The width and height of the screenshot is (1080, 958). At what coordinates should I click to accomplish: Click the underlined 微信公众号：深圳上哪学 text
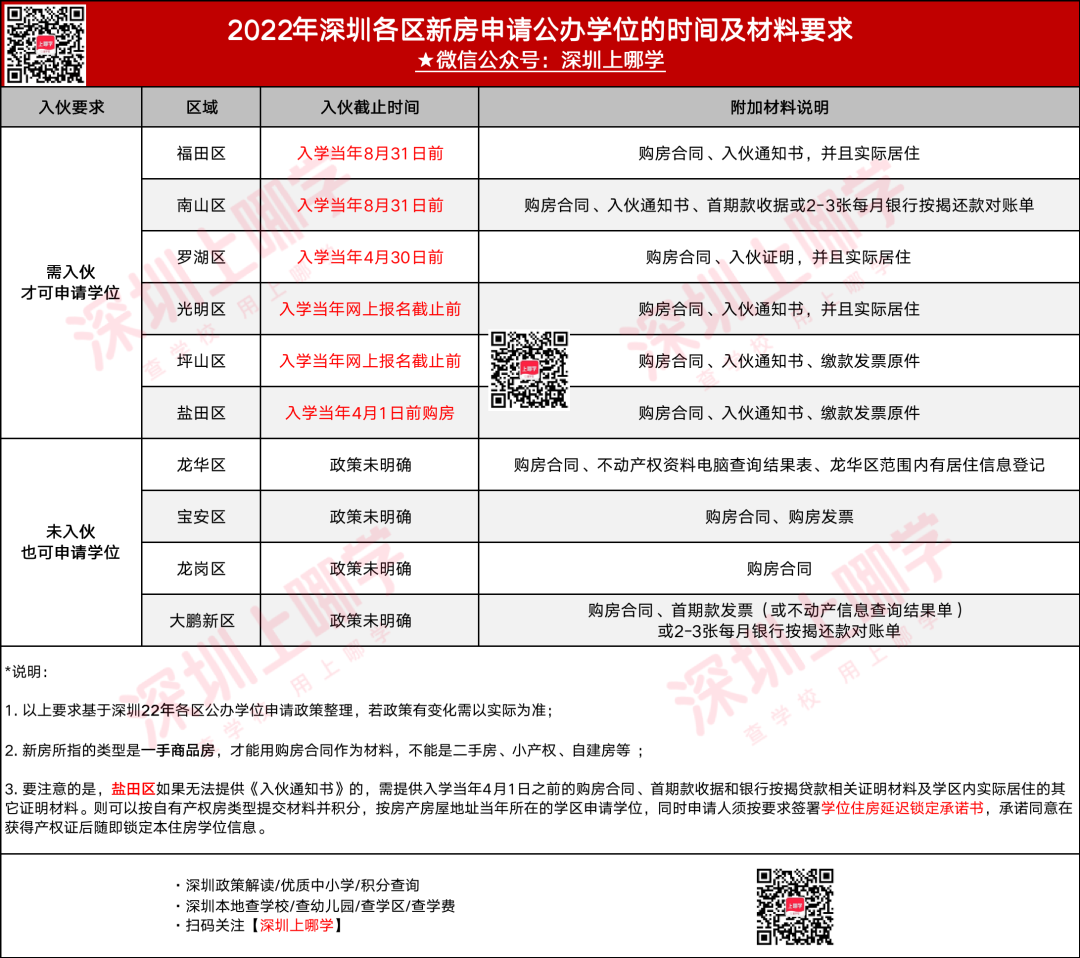pyautogui.click(x=541, y=61)
